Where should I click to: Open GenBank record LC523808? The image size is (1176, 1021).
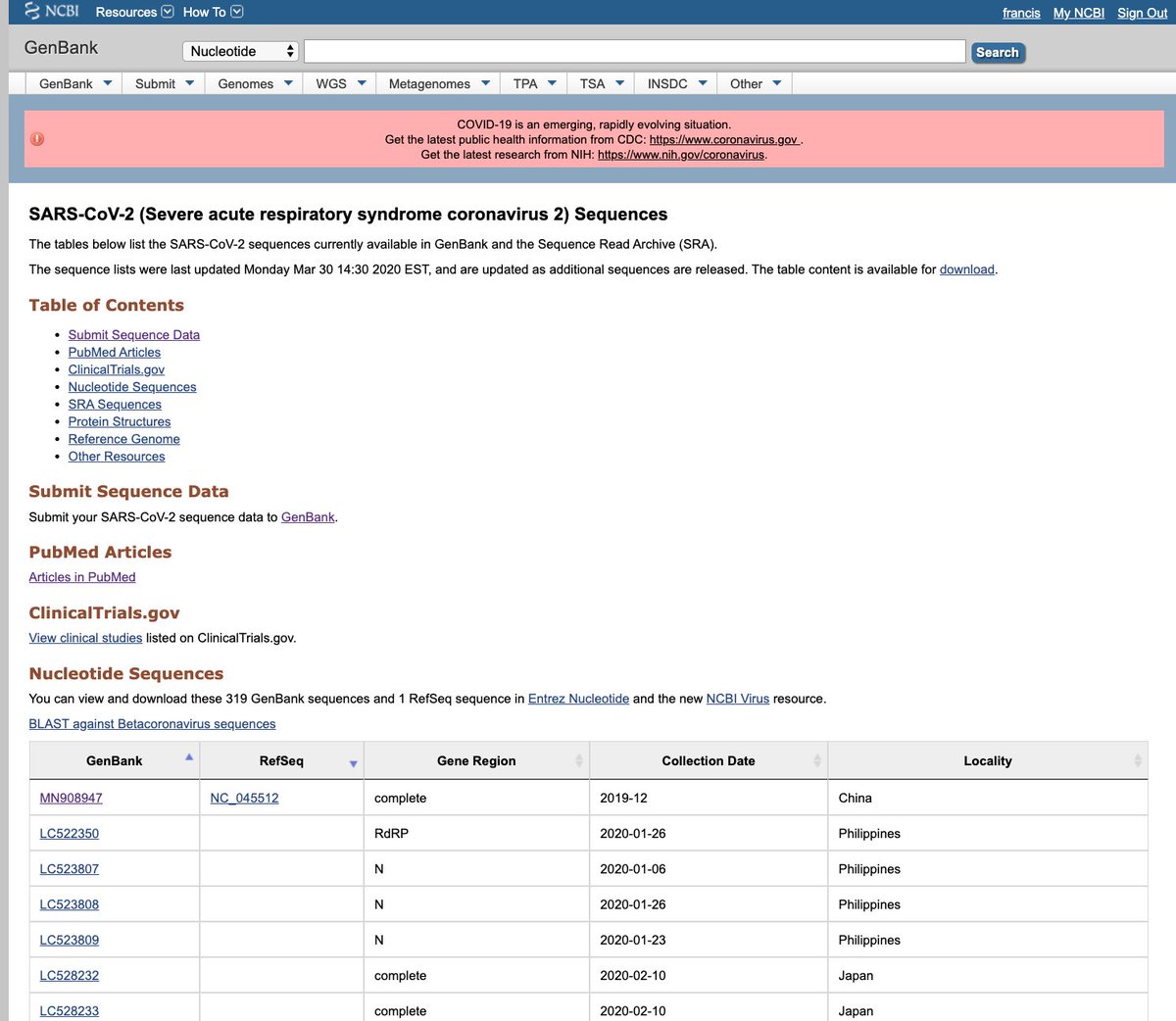(x=69, y=904)
